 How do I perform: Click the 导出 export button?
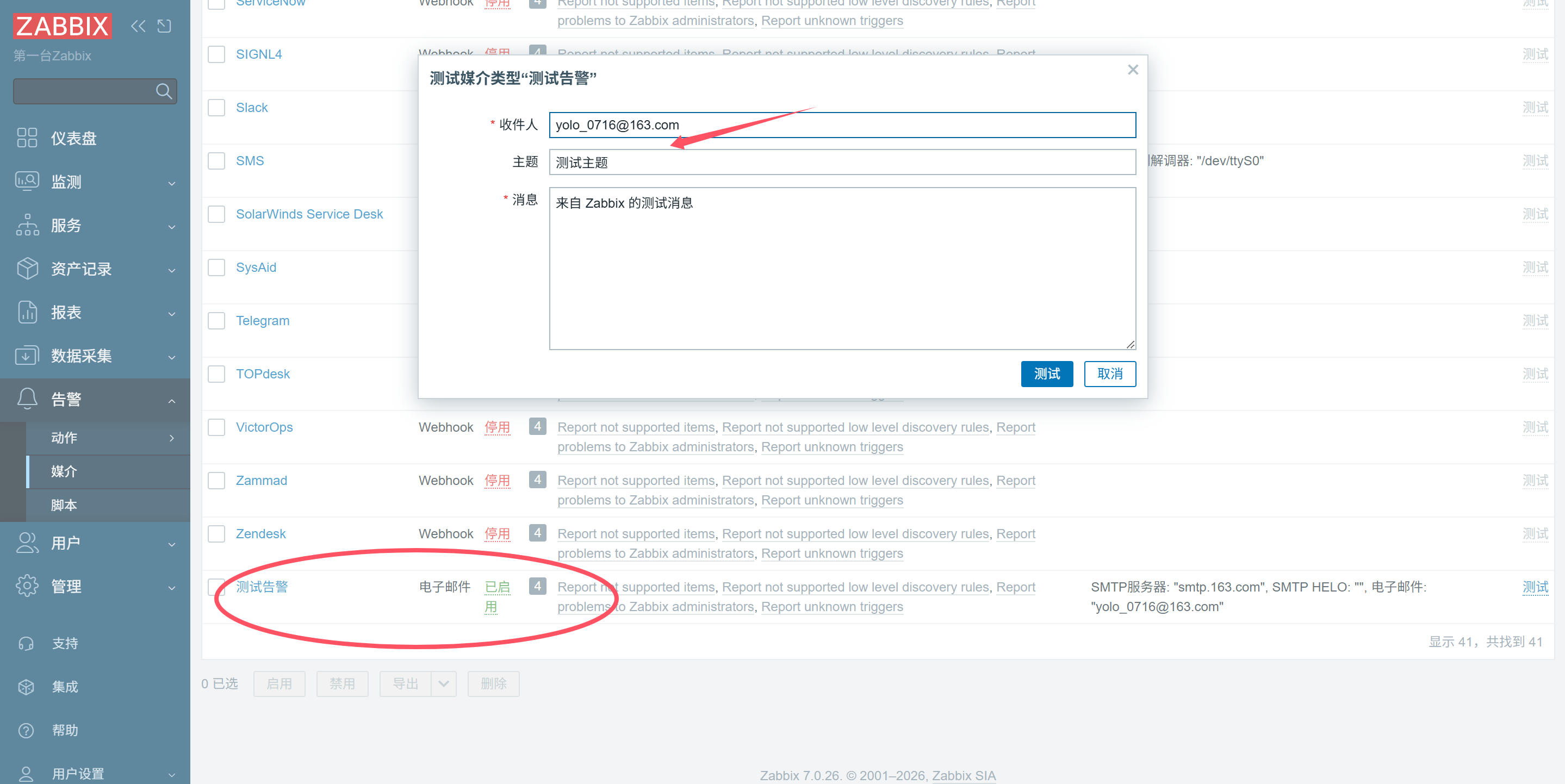point(405,684)
